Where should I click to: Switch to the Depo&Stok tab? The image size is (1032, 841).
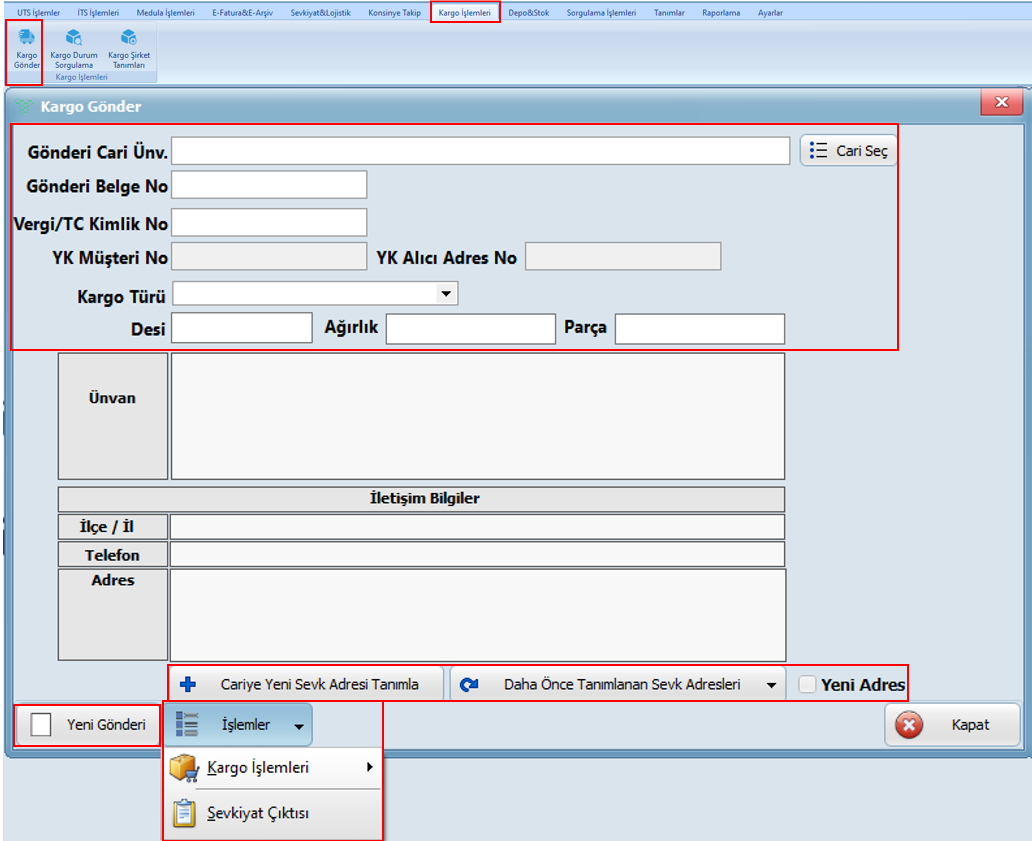coord(528,13)
